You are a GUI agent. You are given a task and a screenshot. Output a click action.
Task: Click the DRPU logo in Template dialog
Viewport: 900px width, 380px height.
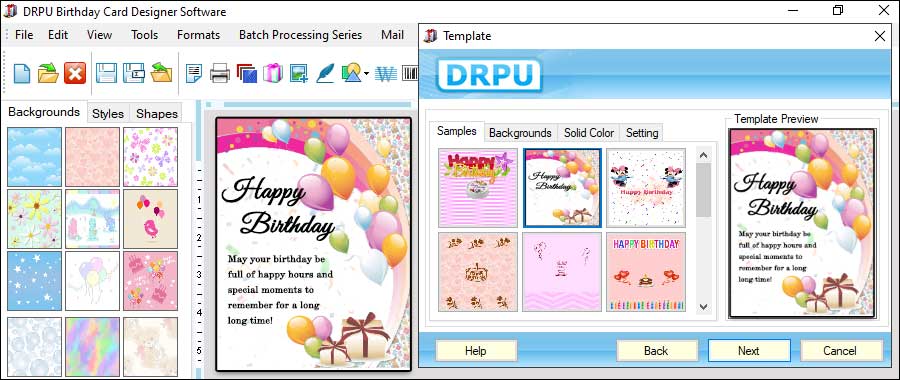pos(489,75)
